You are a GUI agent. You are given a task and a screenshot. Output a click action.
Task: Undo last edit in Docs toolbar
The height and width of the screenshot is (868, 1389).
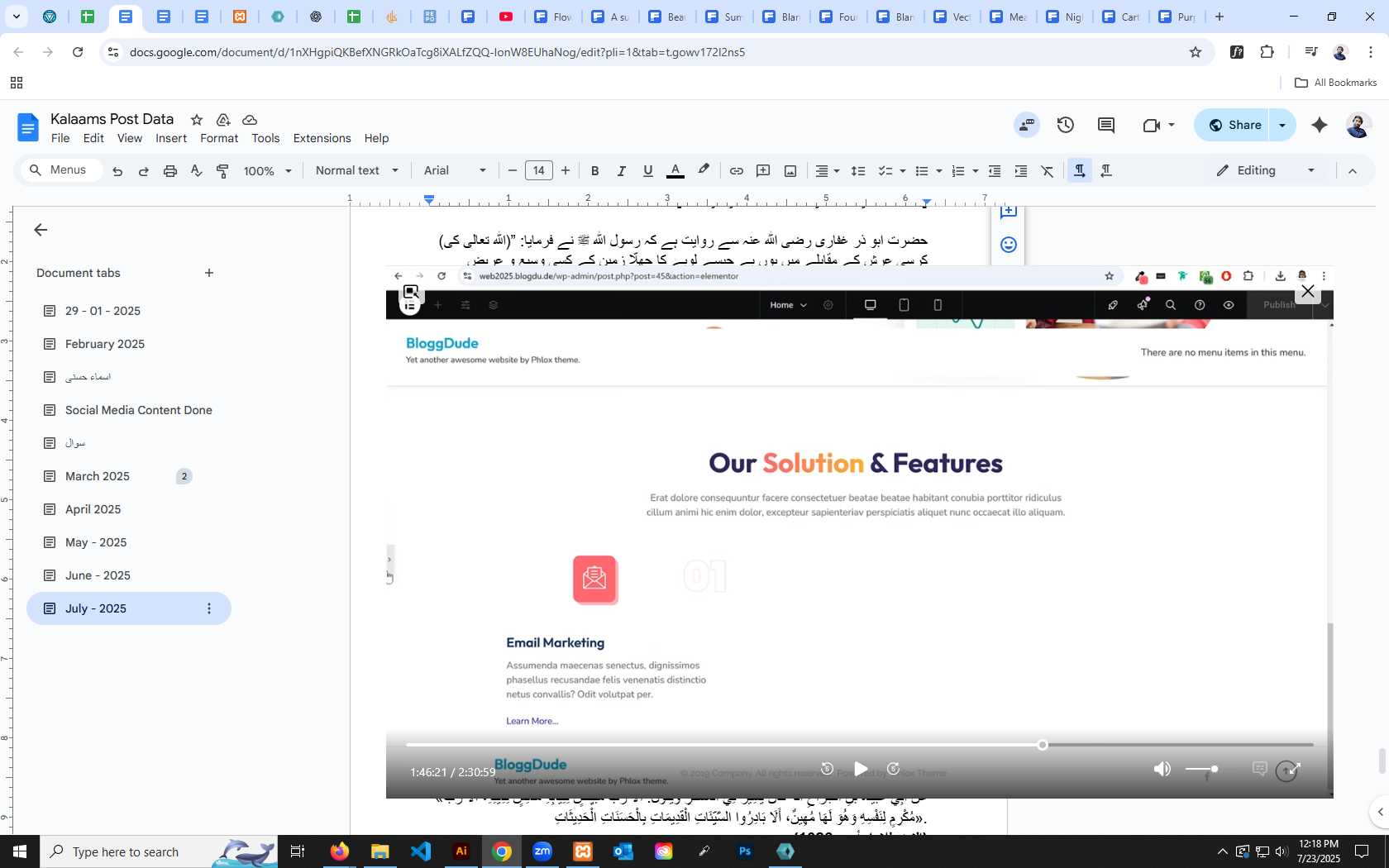coord(117,171)
